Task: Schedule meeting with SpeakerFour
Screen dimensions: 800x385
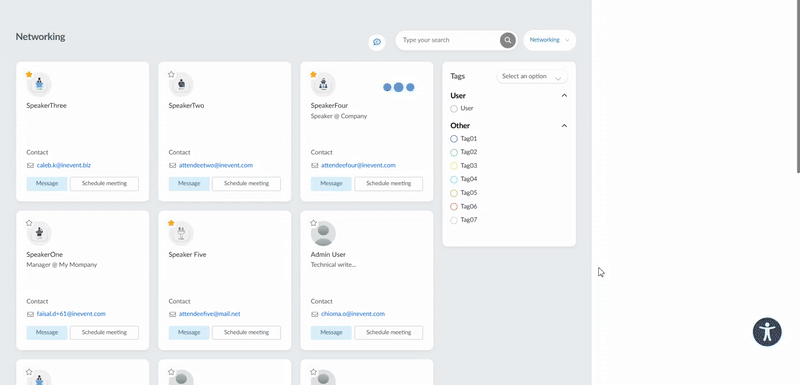Action: [x=389, y=184]
